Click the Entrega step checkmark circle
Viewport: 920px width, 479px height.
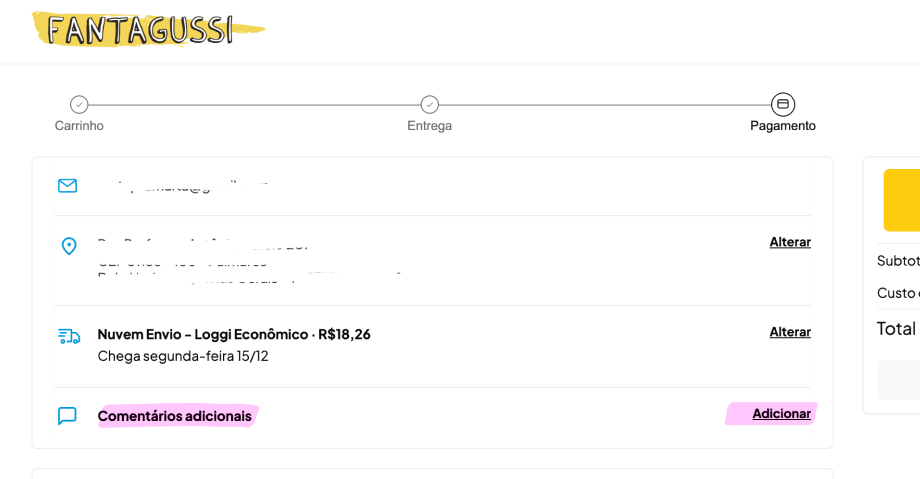coord(430,104)
